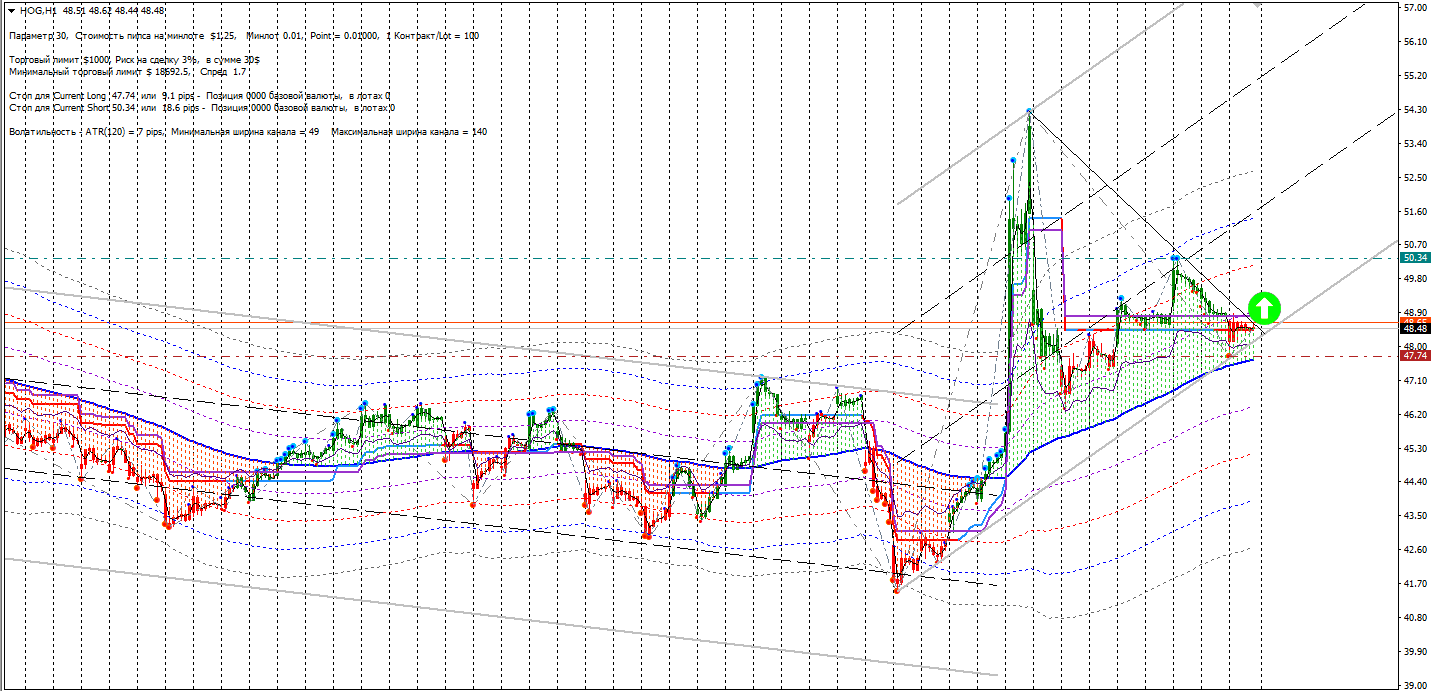This screenshot has width=1434, height=691.
Task: Select the 'Параметр 30' info line
Action: click(243, 36)
